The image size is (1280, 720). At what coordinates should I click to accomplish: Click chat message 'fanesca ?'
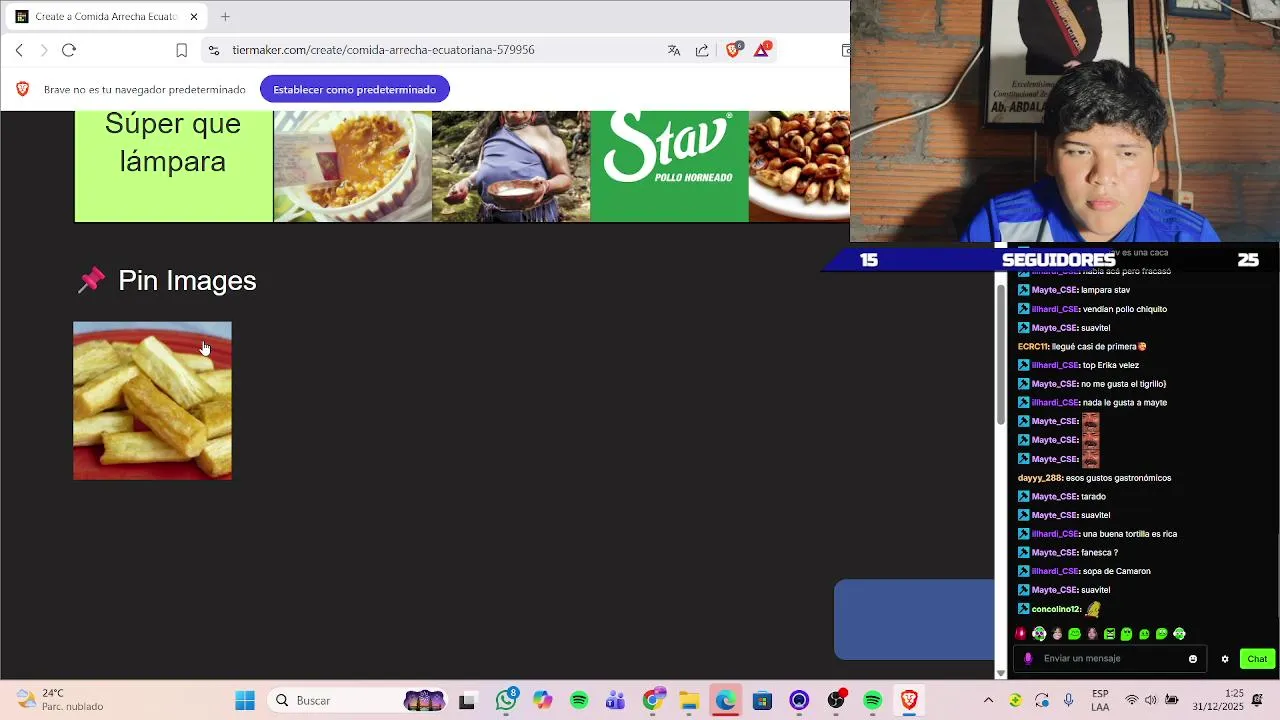[1100, 552]
